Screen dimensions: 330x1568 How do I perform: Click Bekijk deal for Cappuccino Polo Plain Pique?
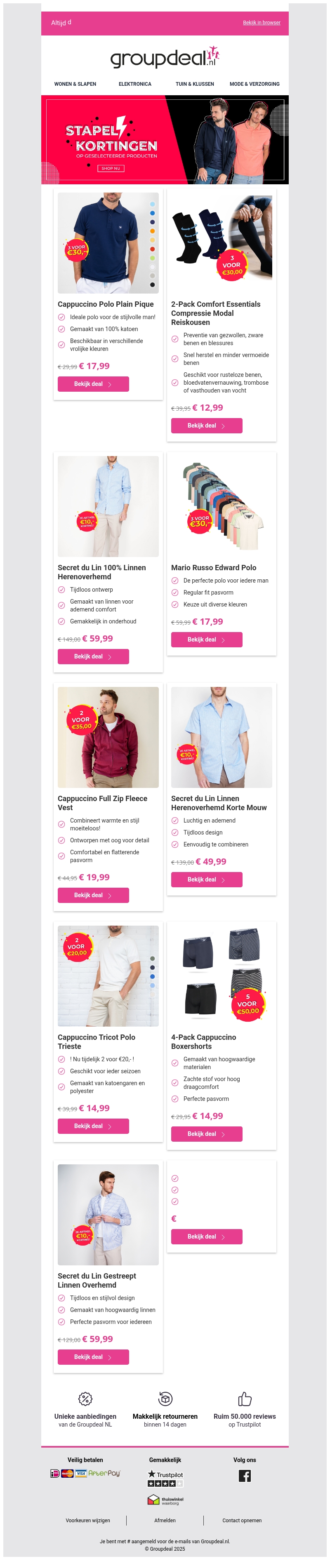pyautogui.click(x=93, y=384)
